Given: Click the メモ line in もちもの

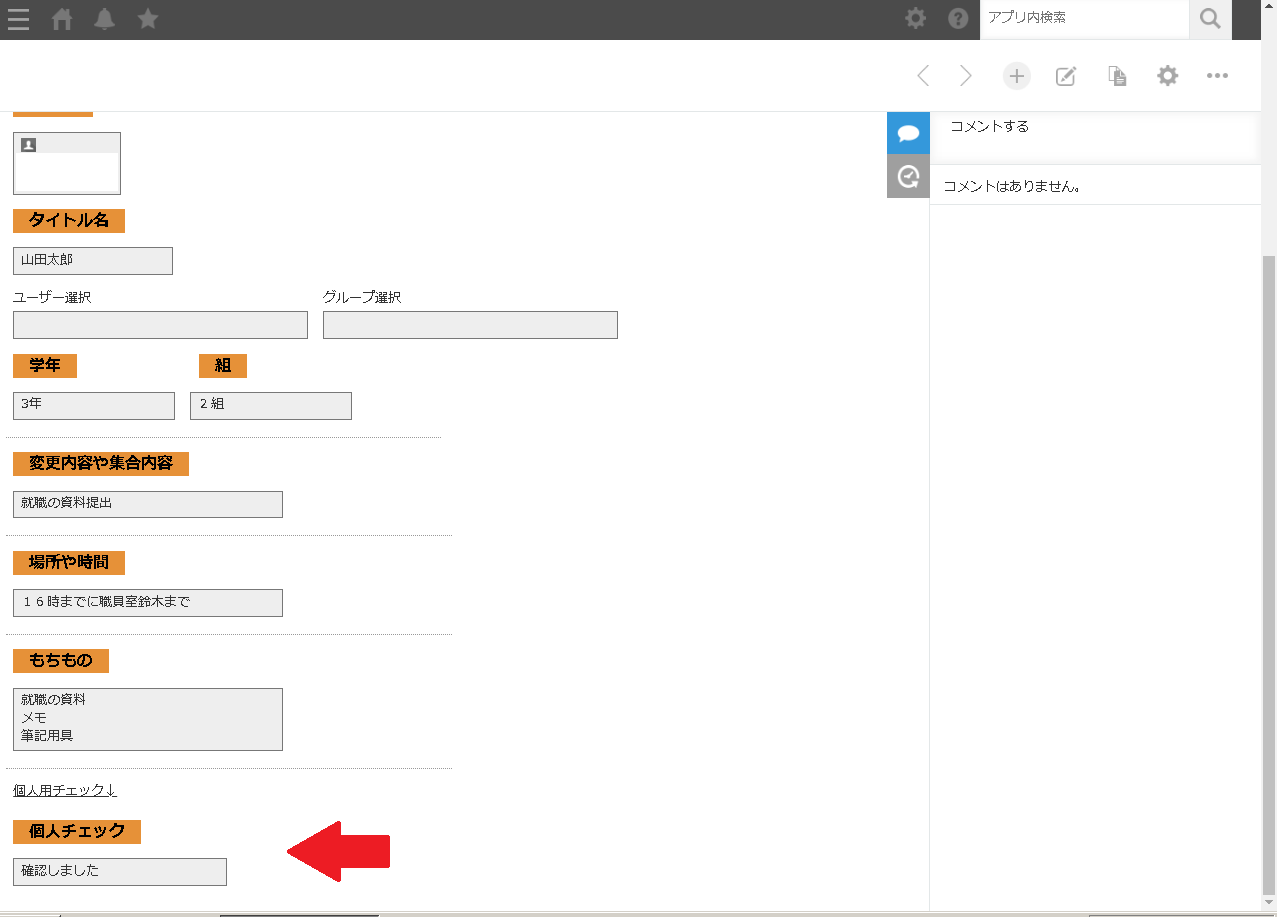Looking at the screenshot, I should [34, 718].
